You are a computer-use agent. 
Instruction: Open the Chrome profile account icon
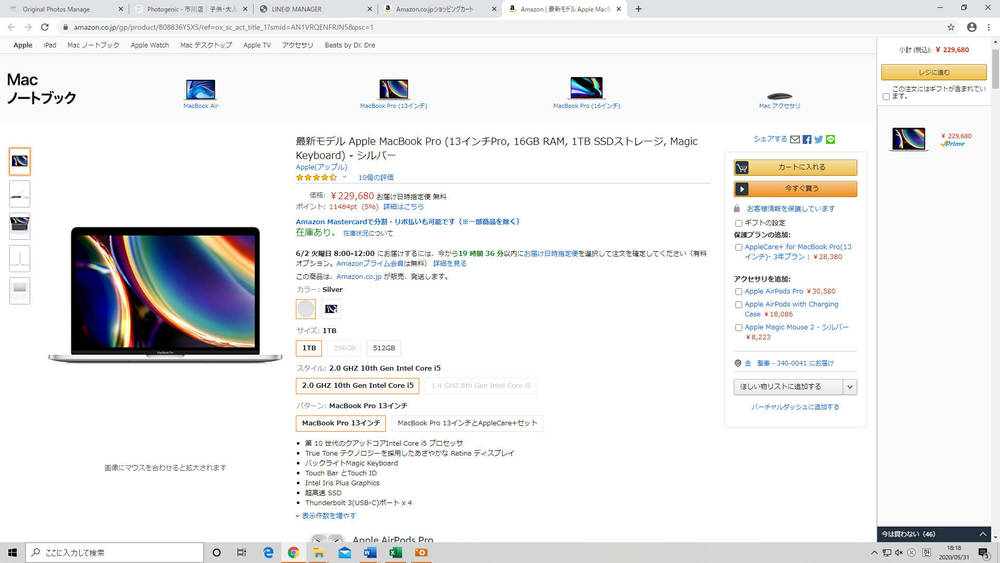tap(971, 27)
